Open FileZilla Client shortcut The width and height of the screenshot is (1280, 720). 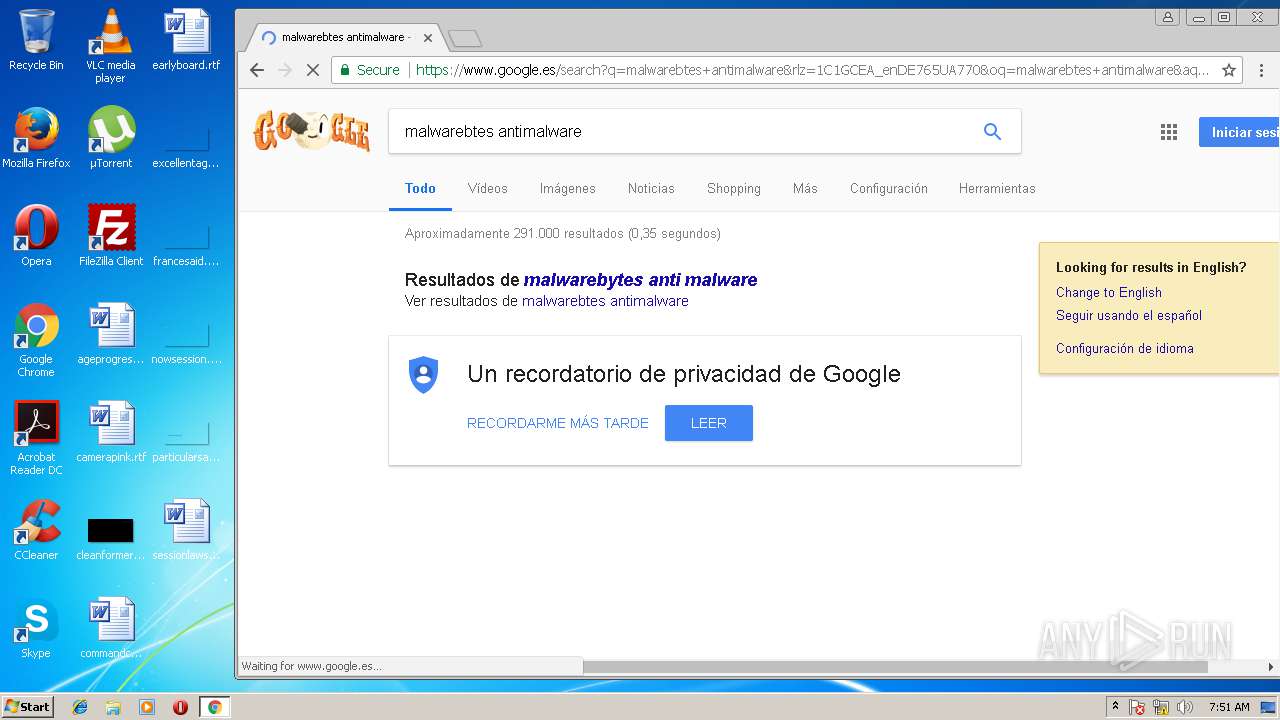click(110, 236)
